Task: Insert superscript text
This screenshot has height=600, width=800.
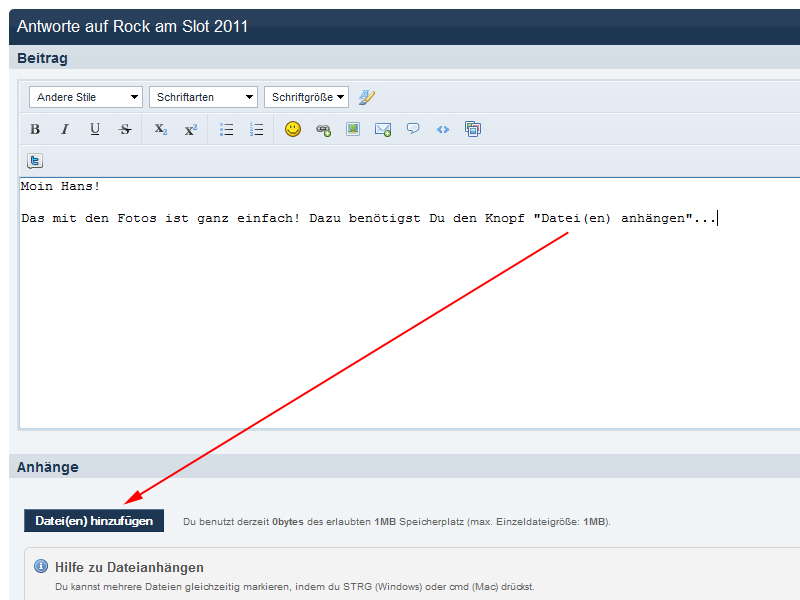Action: (x=191, y=129)
